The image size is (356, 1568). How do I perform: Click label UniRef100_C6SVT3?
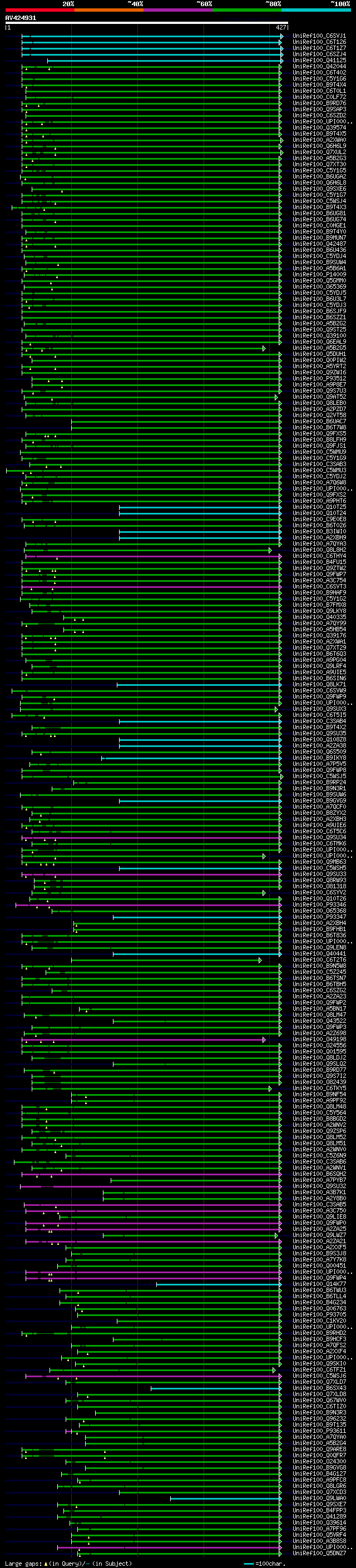click(319, 587)
